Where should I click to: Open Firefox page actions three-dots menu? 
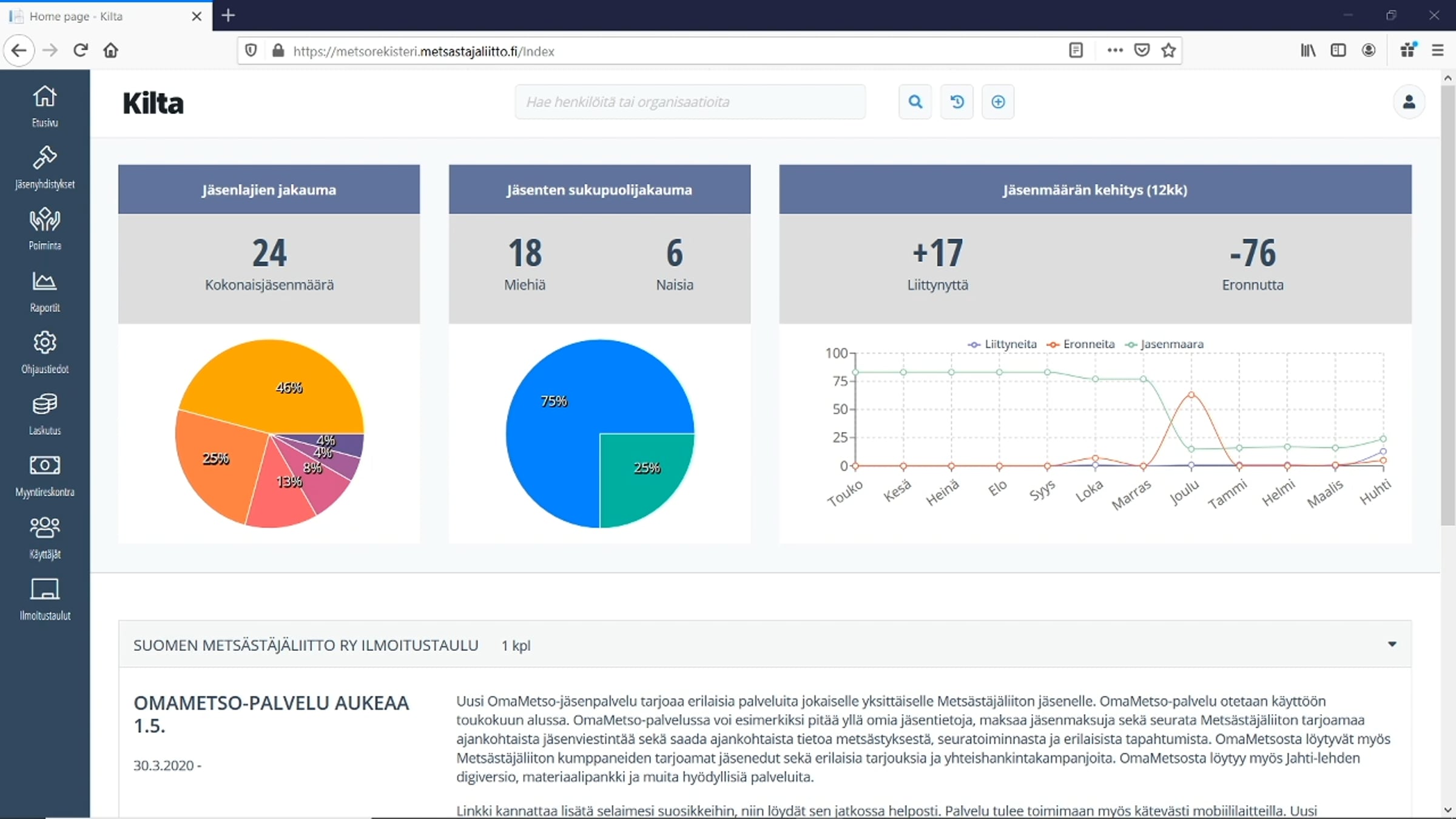point(1114,50)
